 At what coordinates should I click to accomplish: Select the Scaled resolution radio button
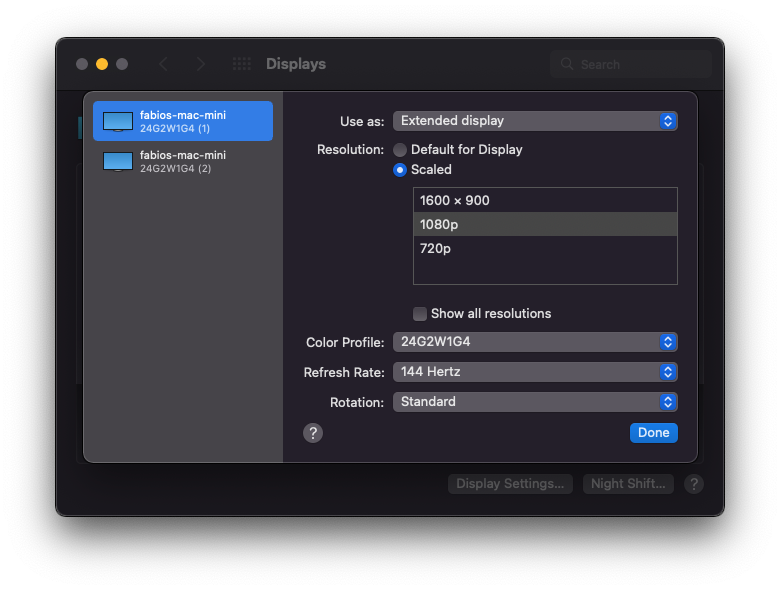click(400, 170)
